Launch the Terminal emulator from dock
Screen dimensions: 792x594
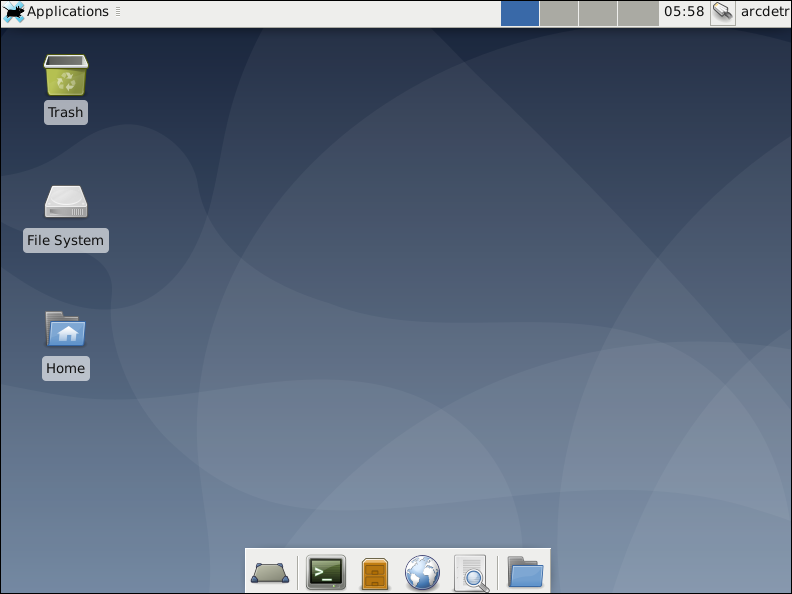tap(326, 573)
